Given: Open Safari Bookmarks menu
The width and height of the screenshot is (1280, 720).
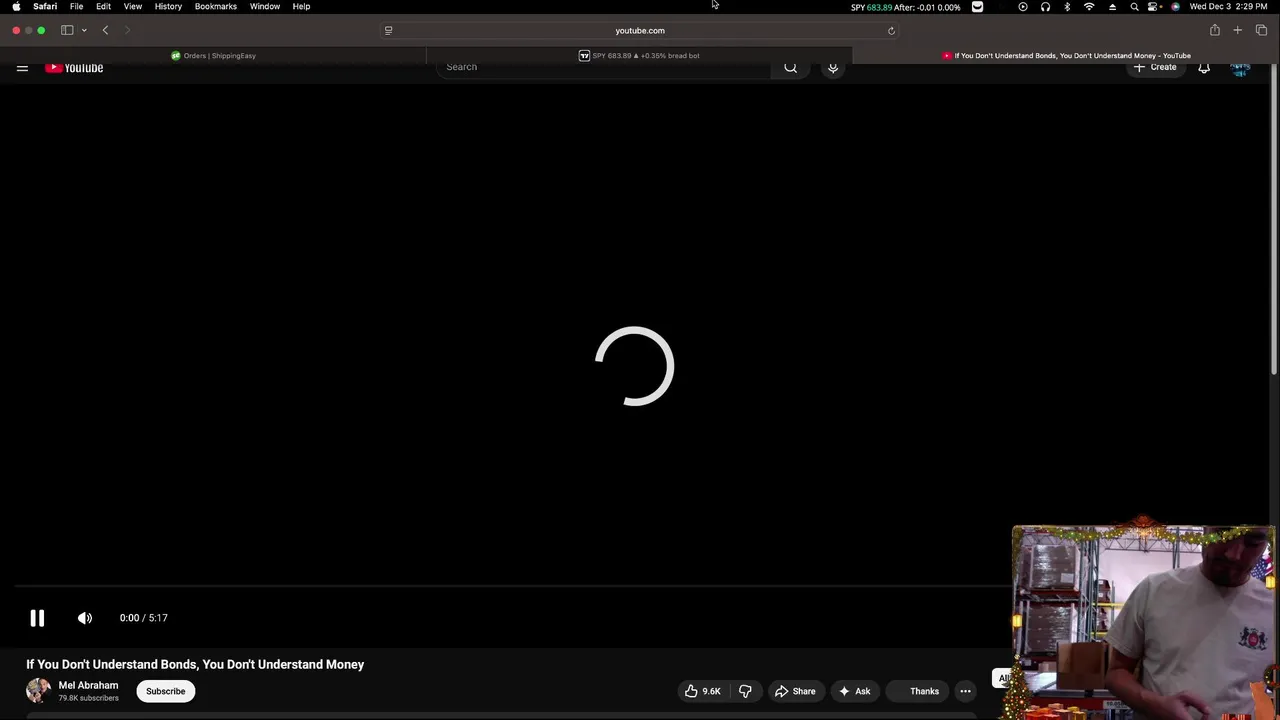Looking at the screenshot, I should coord(216,7).
